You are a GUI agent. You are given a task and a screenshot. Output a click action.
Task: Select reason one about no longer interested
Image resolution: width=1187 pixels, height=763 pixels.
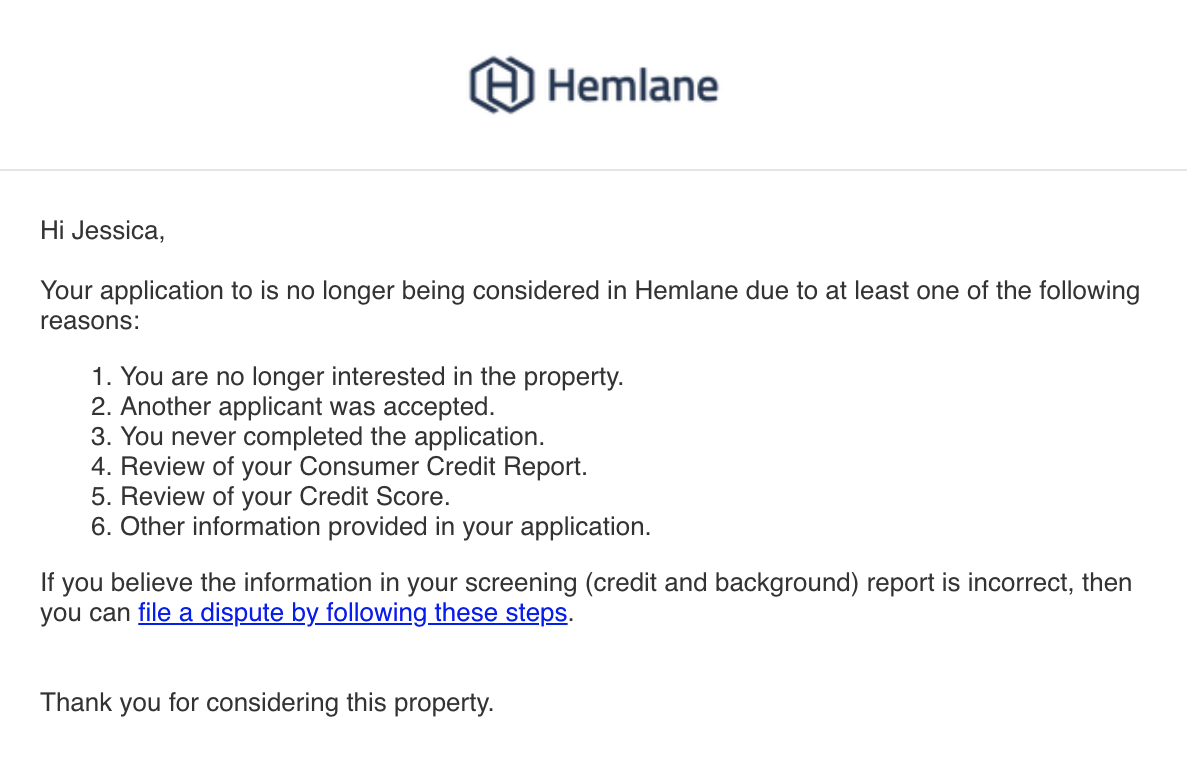[372, 376]
